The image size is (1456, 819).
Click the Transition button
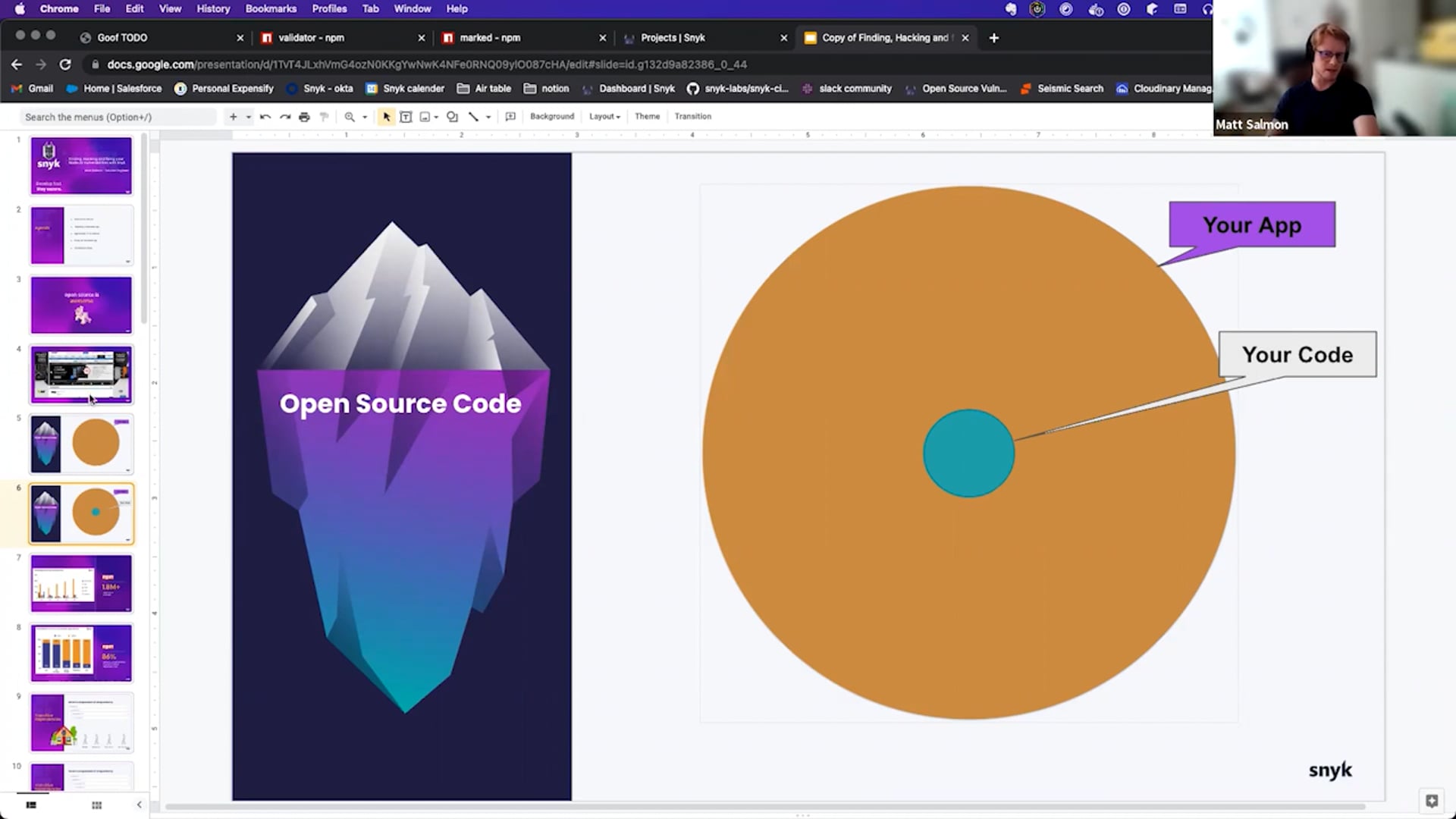pos(692,117)
